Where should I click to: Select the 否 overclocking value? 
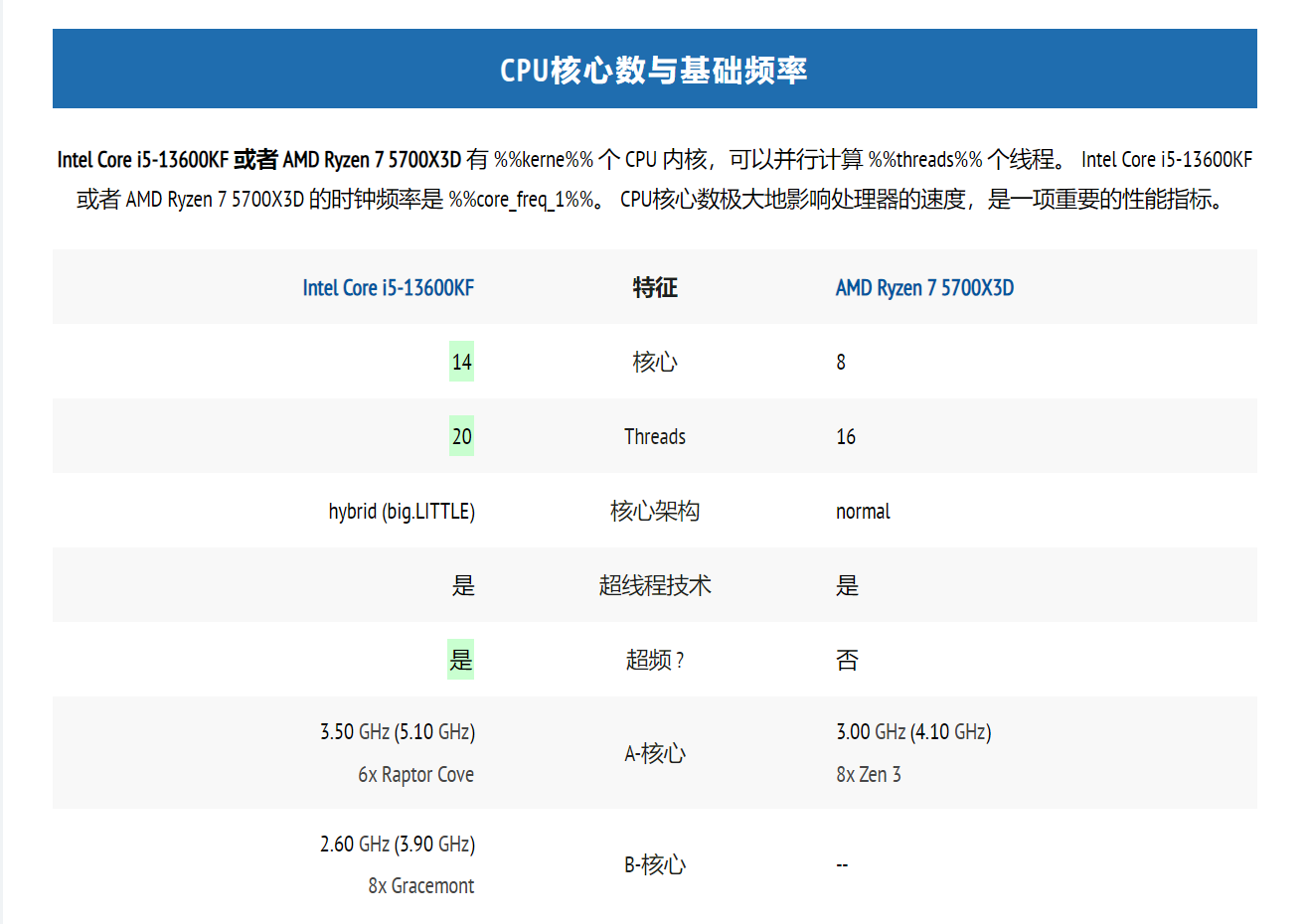coord(847,660)
